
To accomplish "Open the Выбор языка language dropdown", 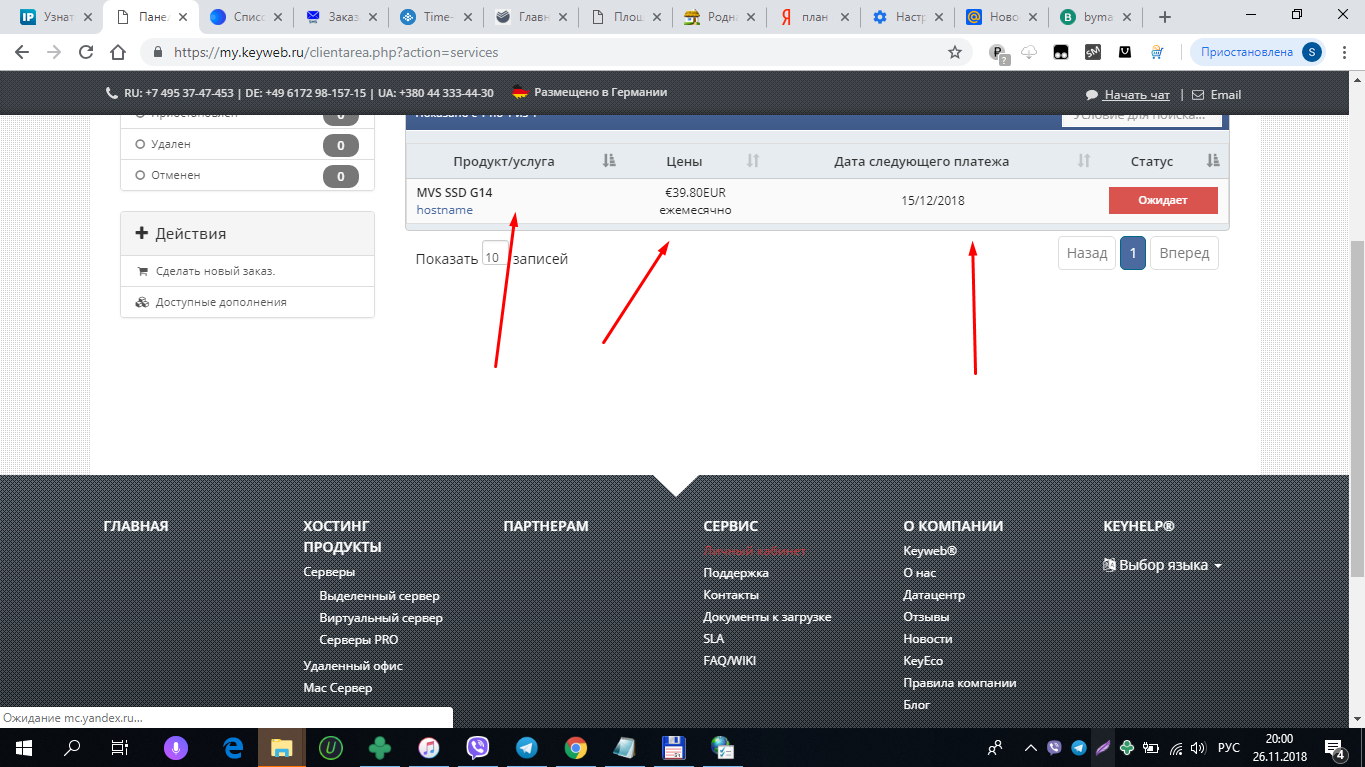I will pyautogui.click(x=1162, y=565).
